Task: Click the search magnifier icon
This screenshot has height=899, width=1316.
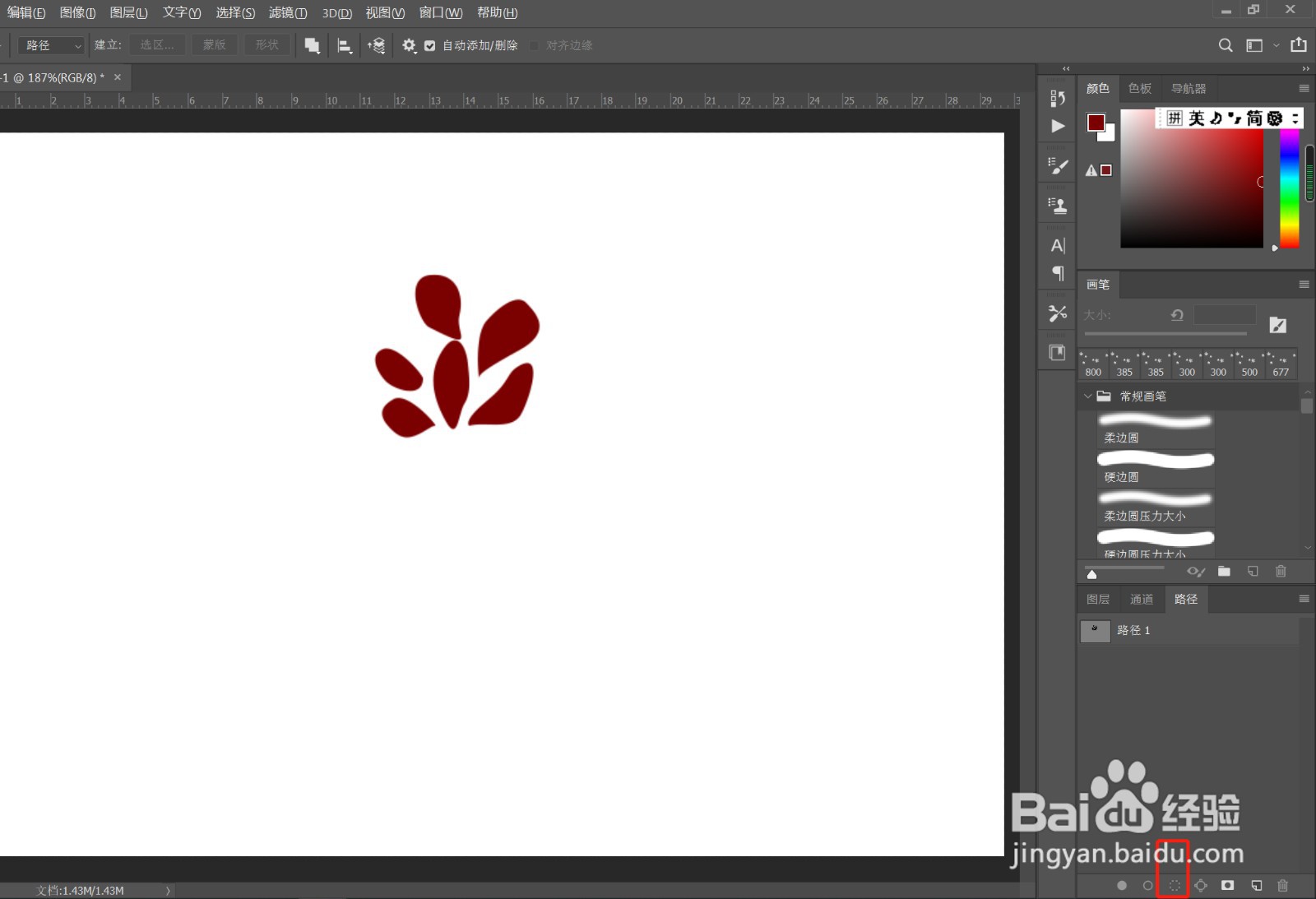Action: click(1226, 45)
